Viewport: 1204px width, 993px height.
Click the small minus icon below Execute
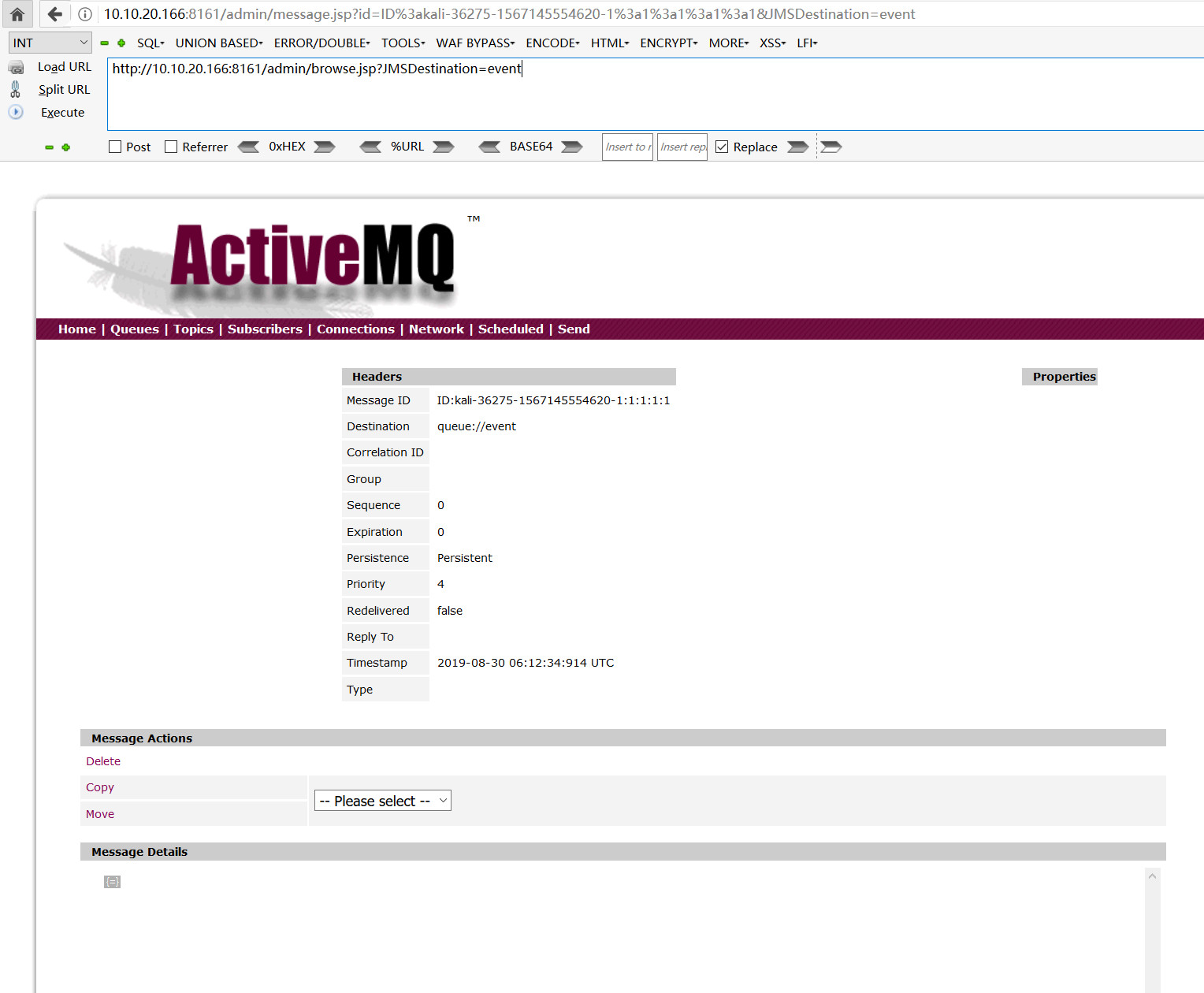[x=49, y=147]
